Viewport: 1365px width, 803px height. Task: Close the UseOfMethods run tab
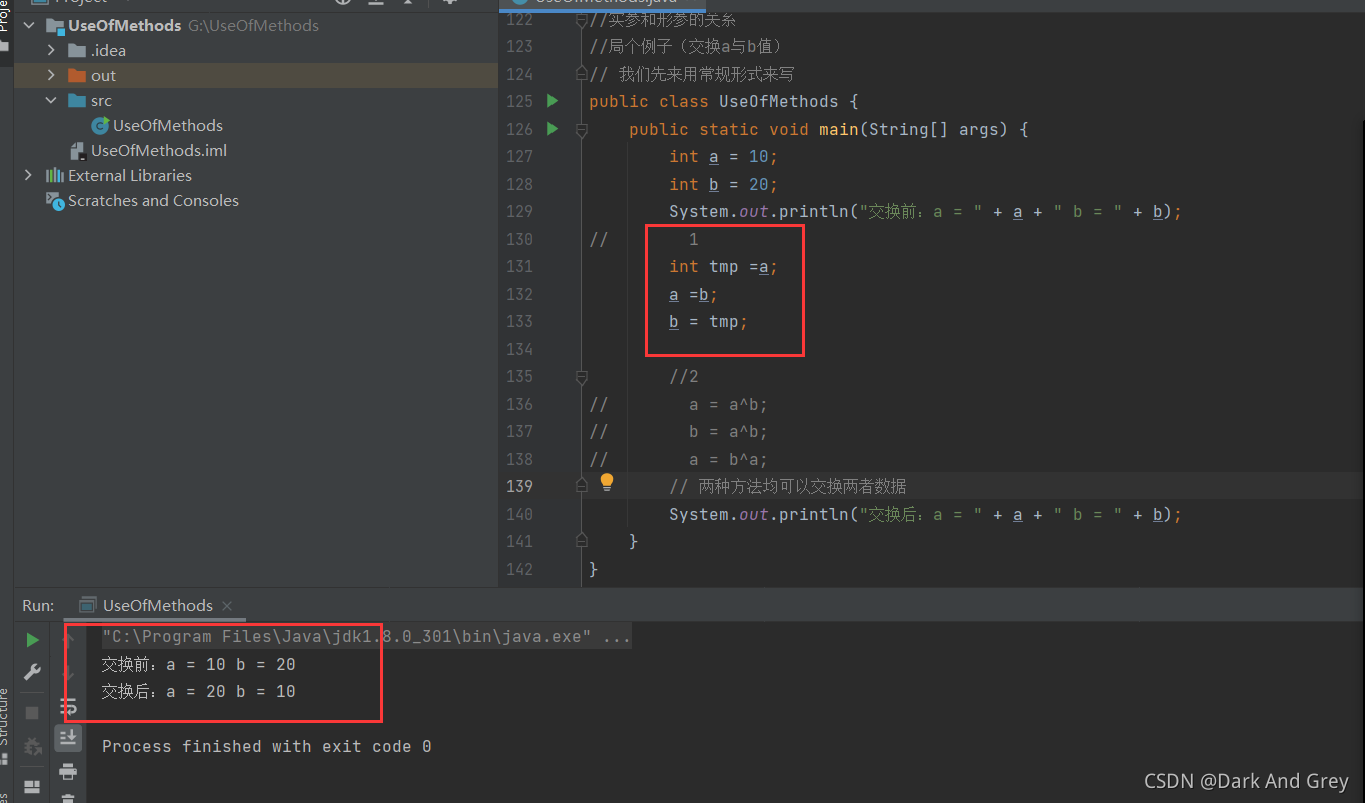pyautogui.click(x=227, y=605)
